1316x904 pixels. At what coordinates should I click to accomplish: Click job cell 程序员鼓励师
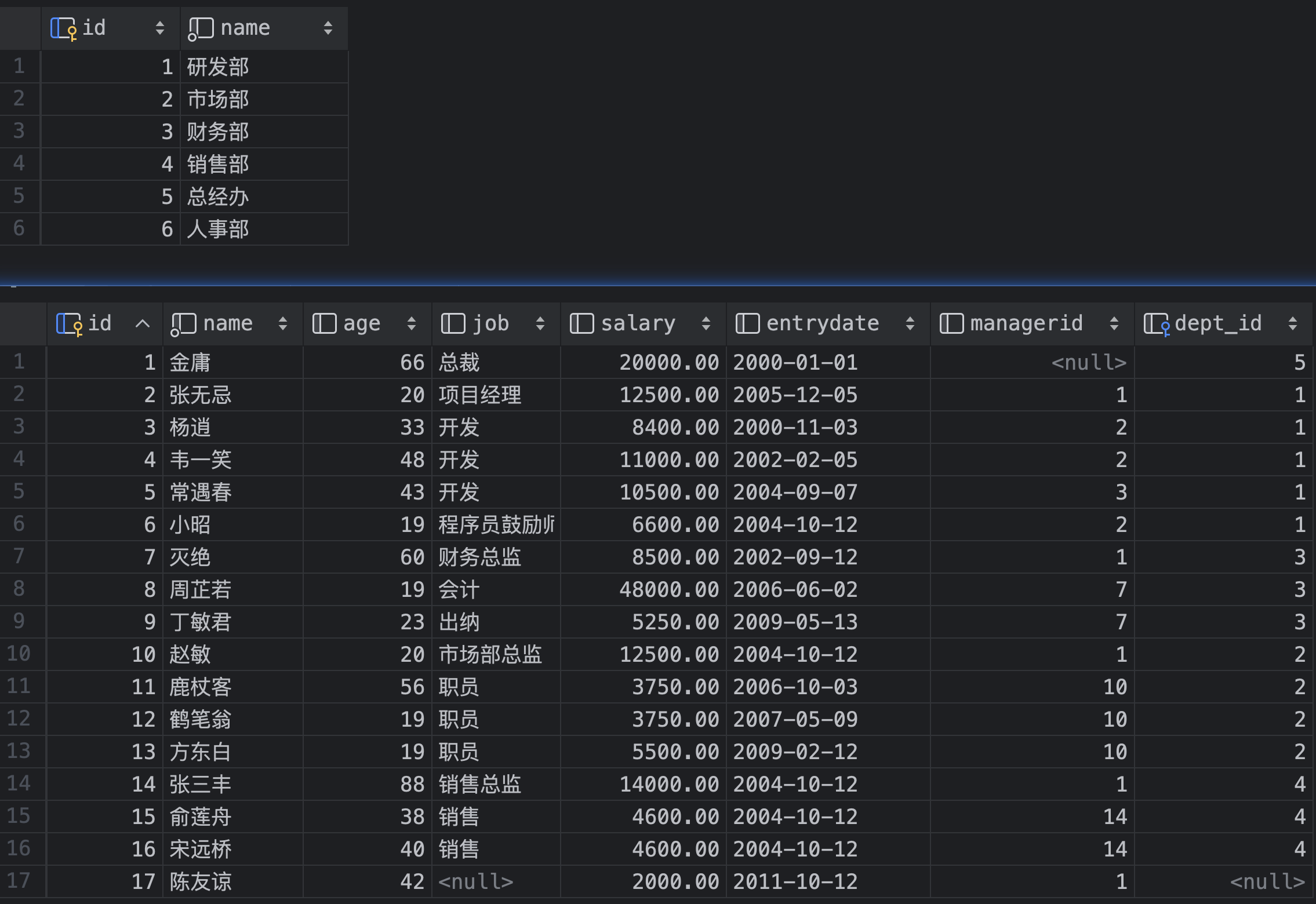[496, 525]
